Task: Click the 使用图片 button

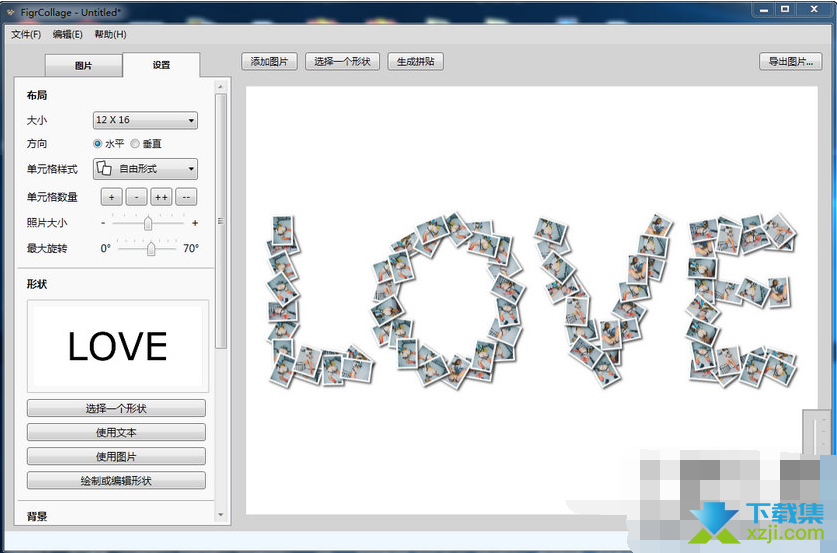Action: click(x=116, y=456)
